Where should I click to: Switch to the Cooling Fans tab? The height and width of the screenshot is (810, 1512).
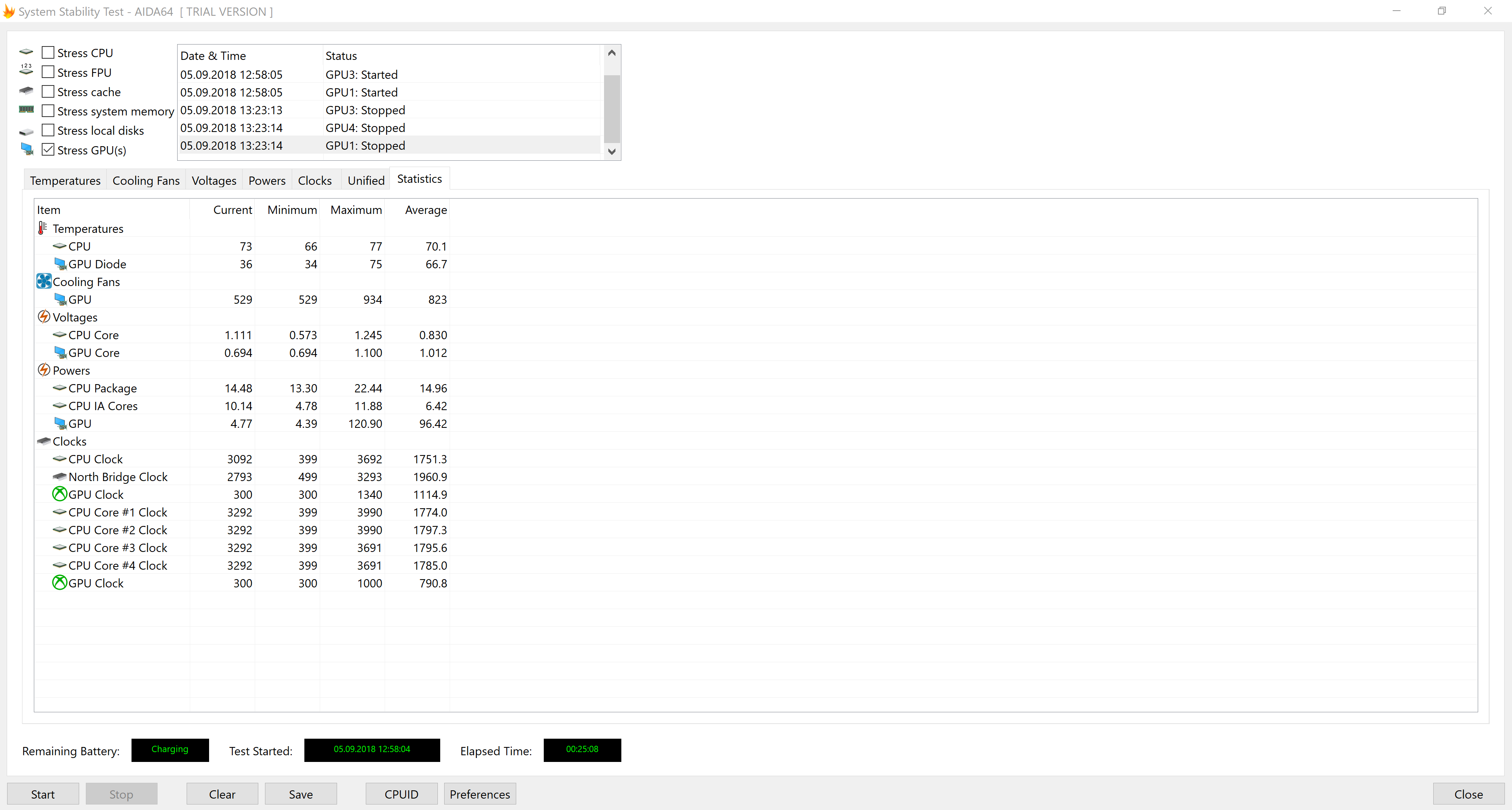tap(146, 180)
